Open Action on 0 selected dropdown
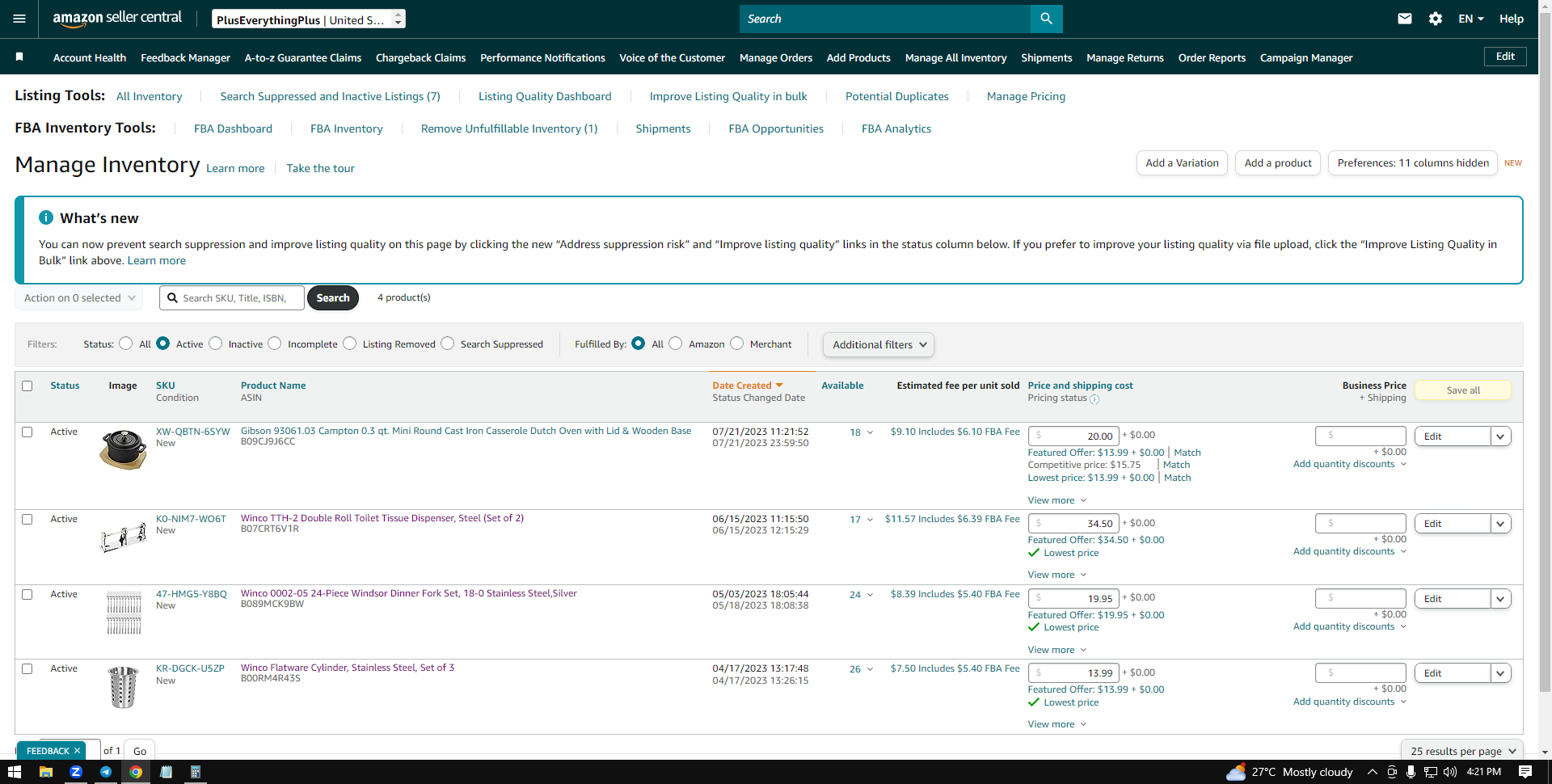Screen dimensions: 1552x784 (x=79, y=298)
